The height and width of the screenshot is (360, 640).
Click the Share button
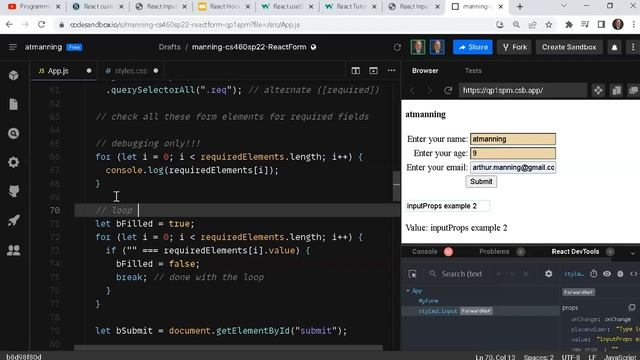(473, 47)
